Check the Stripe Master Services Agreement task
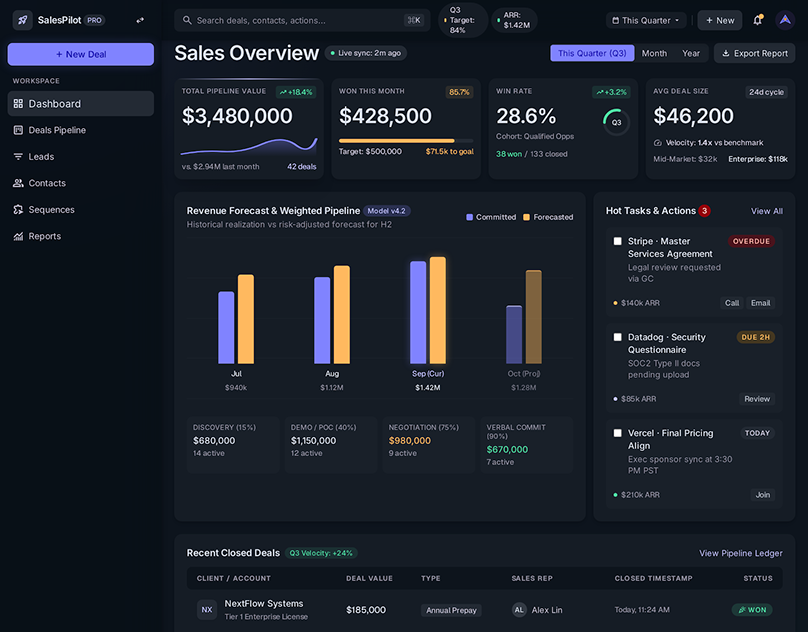808x632 pixels. (x=617, y=241)
